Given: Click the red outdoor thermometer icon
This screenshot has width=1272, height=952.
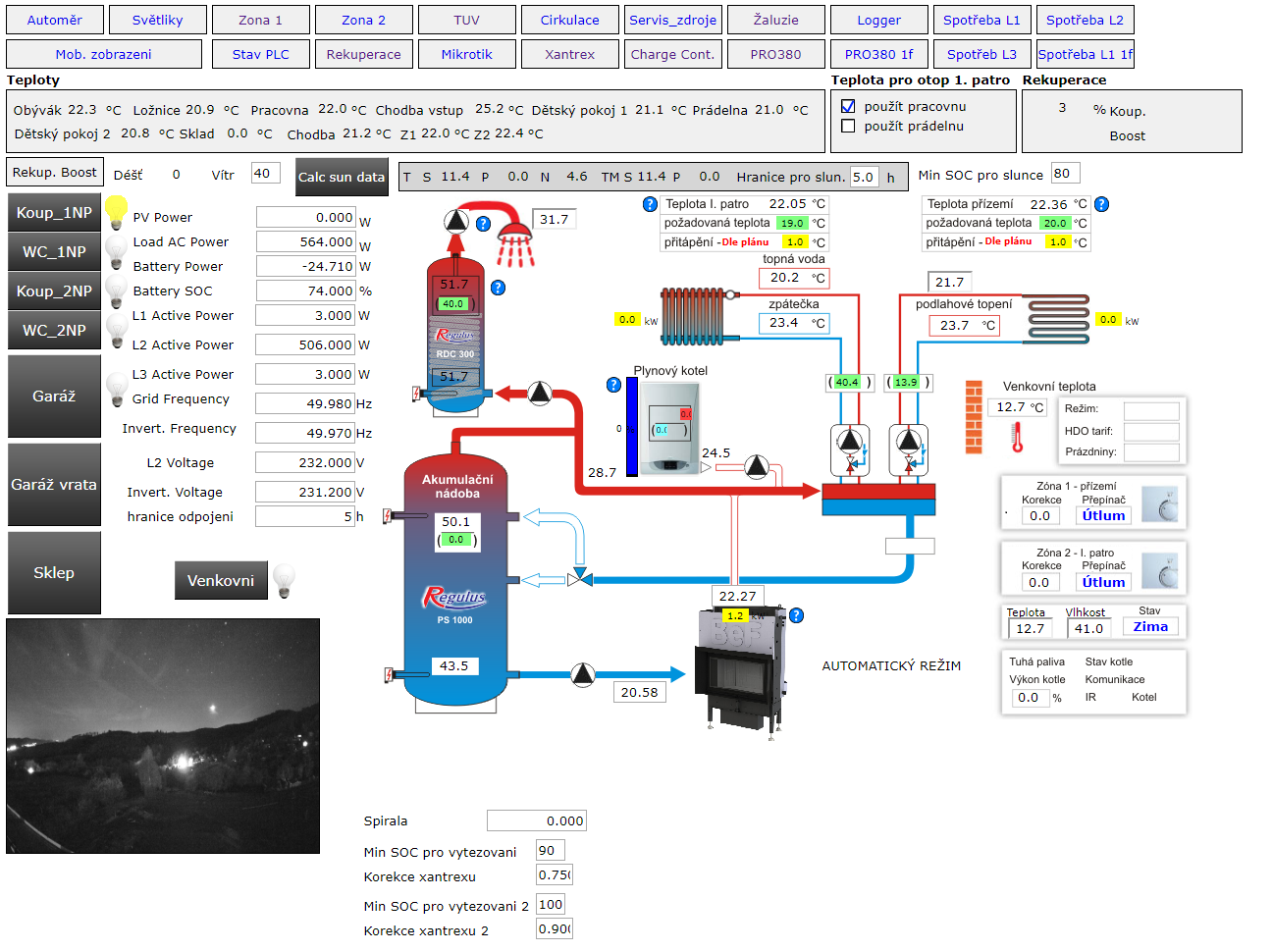Looking at the screenshot, I should point(1017,436).
